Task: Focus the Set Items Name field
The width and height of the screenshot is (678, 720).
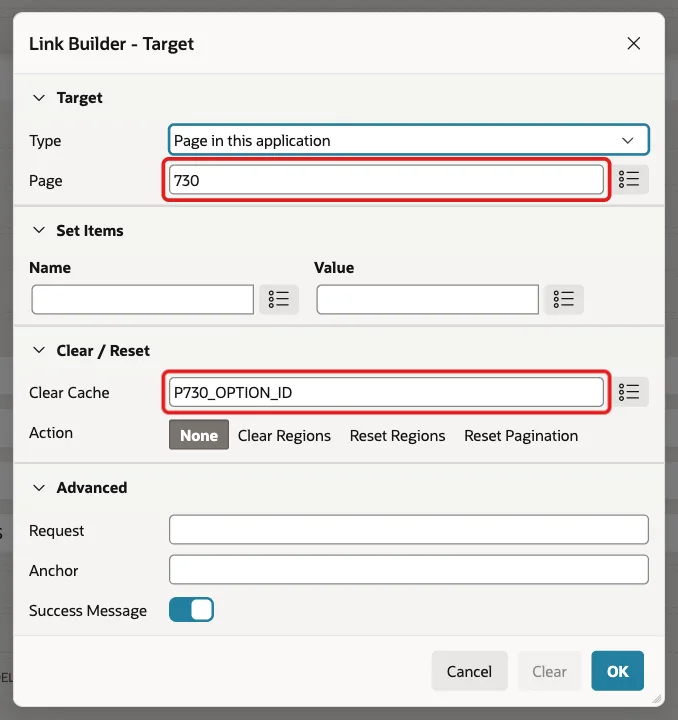Action: (143, 299)
